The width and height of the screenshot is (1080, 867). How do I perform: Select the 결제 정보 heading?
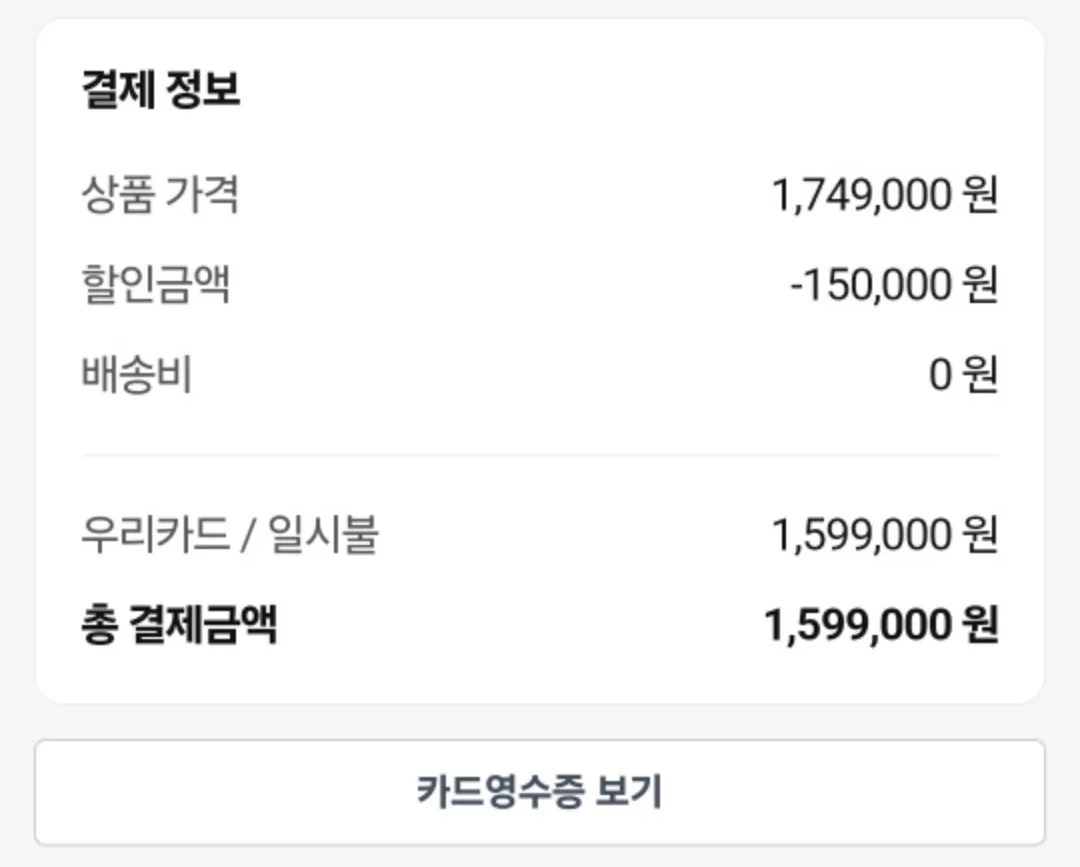[161, 90]
